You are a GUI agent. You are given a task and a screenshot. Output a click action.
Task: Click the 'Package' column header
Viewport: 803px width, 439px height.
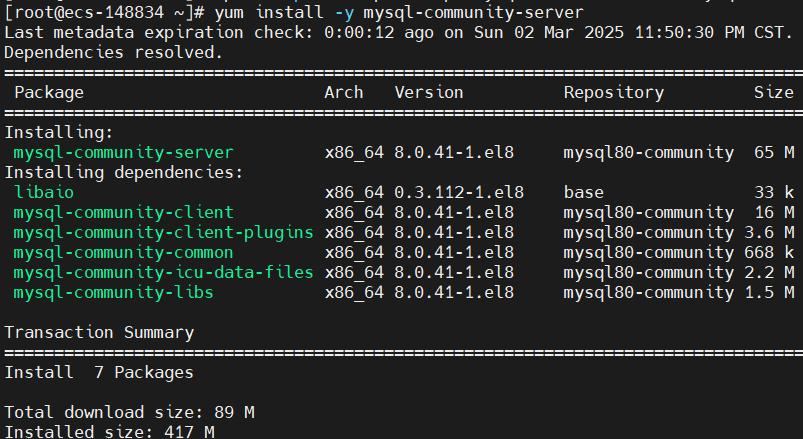point(49,93)
